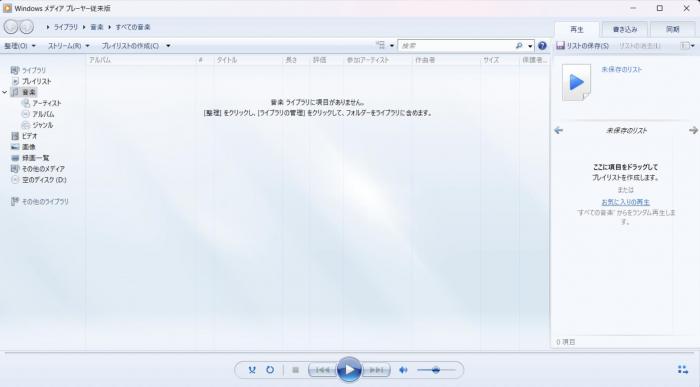
Task: Click the search magnifier icon
Action: coord(519,46)
